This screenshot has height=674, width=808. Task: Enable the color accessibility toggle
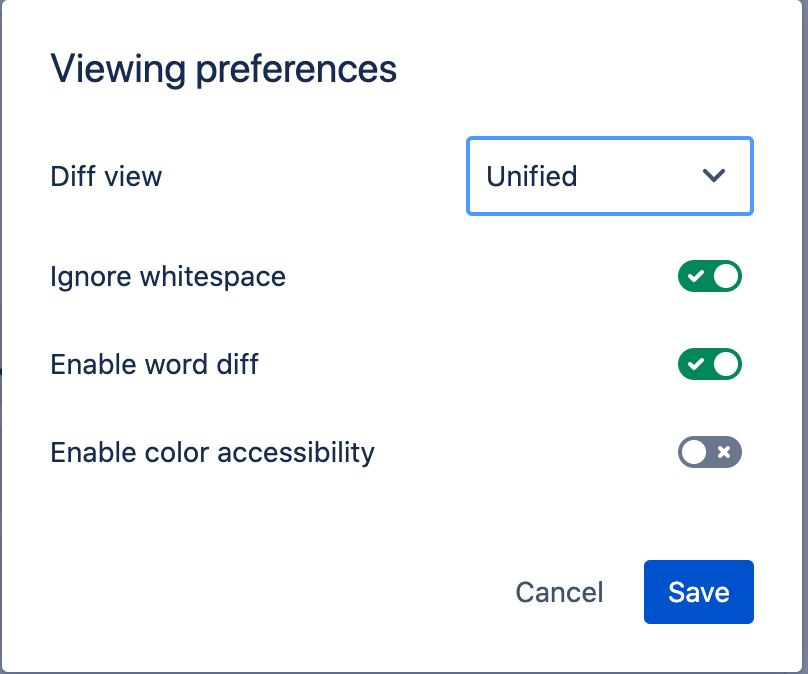pyautogui.click(x=710, y=452)
